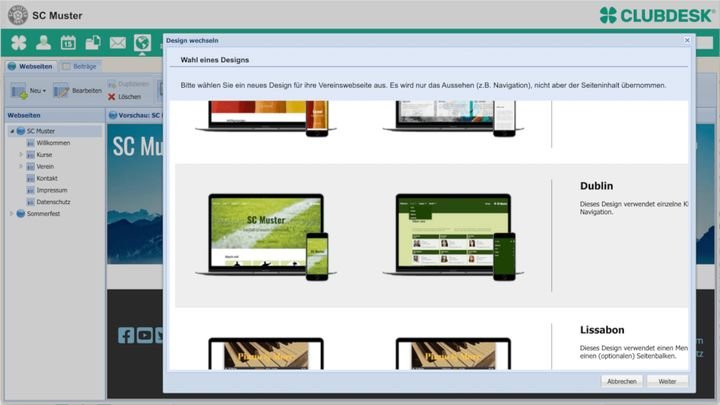
Task: Click the YouTube icon in preview footer
Action: (x=144, y=336)
